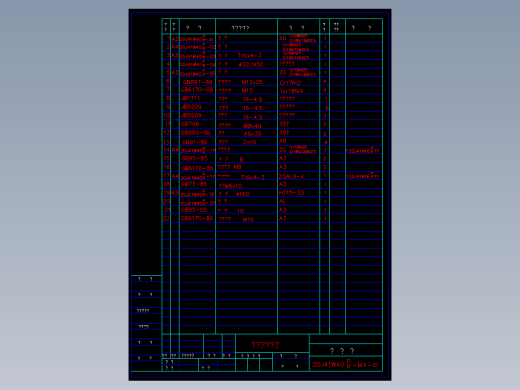520x390 pixels.
Task: Click the AL material in row 20
Action: click(x=282, y=201)
